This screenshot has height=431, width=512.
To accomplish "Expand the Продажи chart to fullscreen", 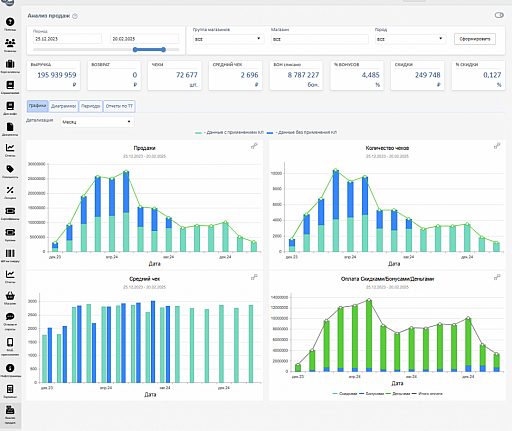I will [x=254, y=146].
